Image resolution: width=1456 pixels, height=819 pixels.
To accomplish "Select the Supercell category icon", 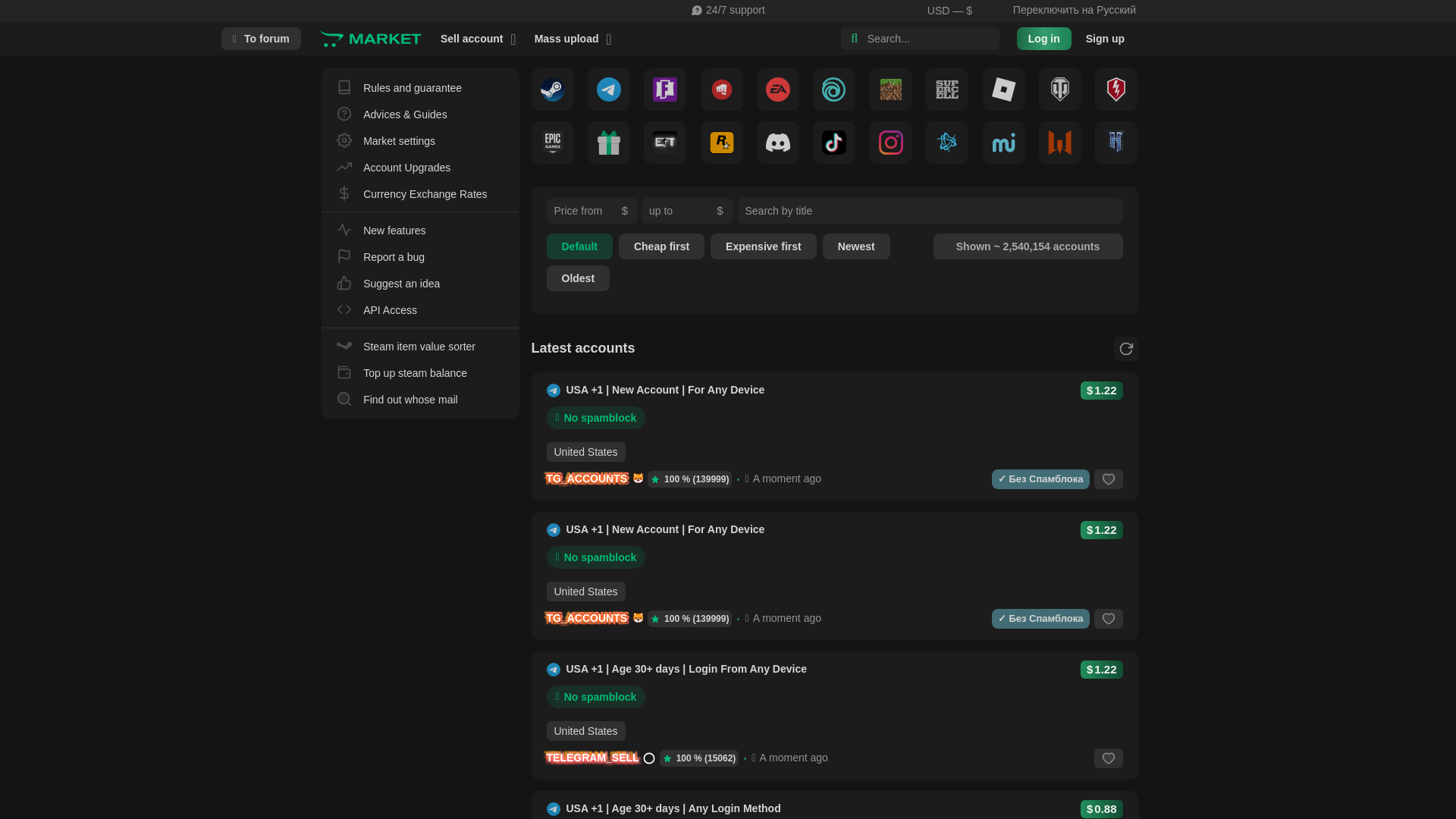I will [946, 89].
